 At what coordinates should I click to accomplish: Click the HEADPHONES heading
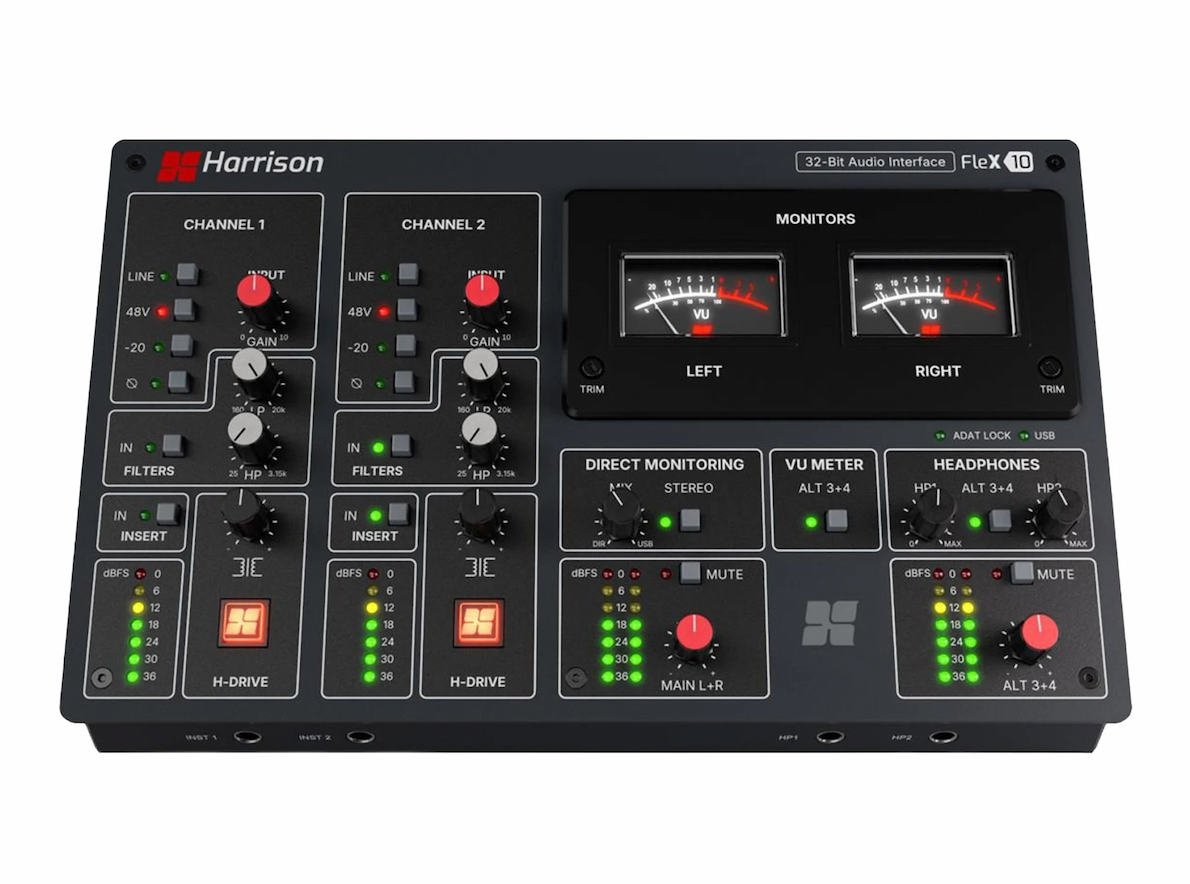point(986,464)
